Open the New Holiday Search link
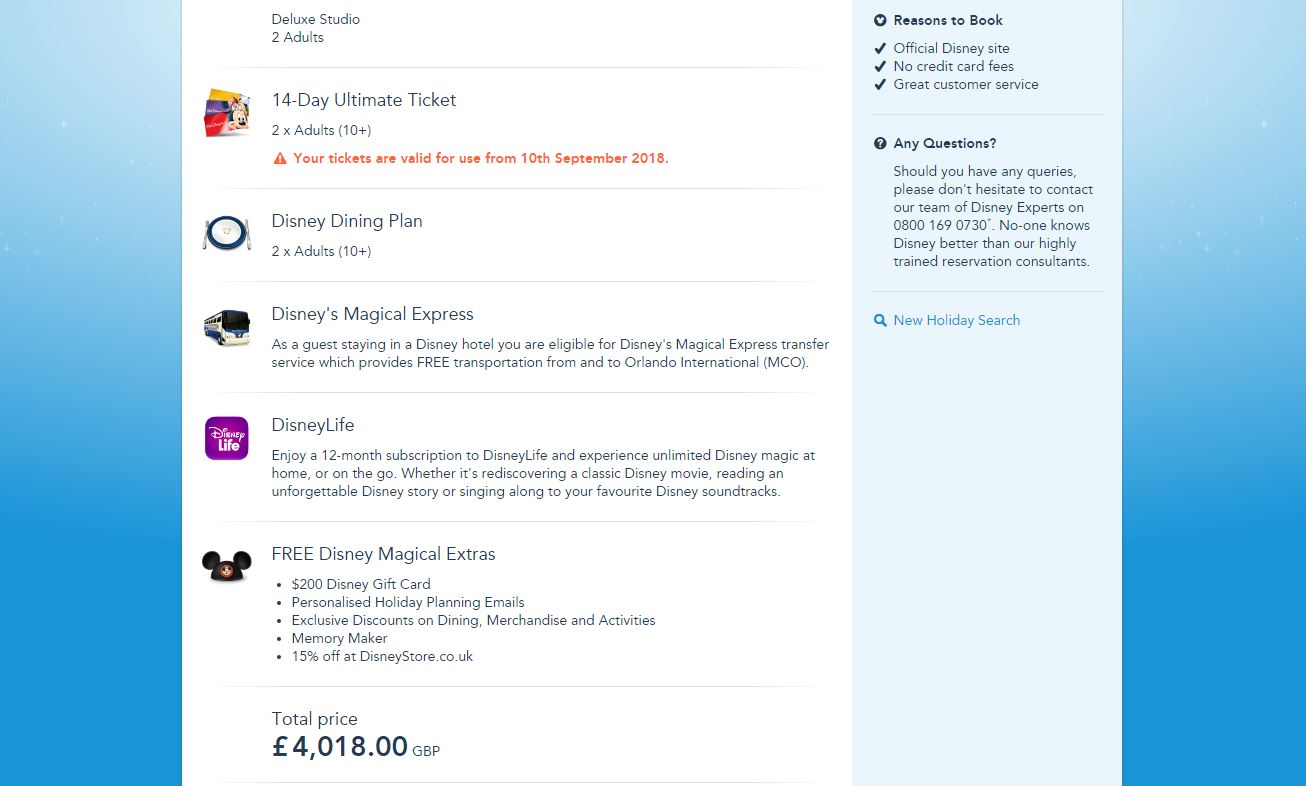The width and height of the screenshot is (1306, 786). tap(956, 320)
